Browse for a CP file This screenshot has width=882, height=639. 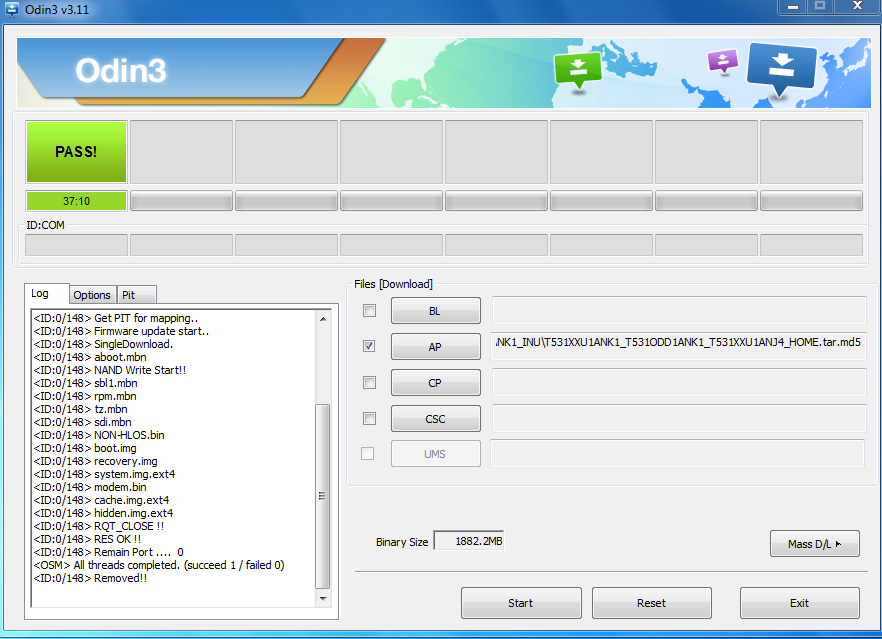[435, 383]
